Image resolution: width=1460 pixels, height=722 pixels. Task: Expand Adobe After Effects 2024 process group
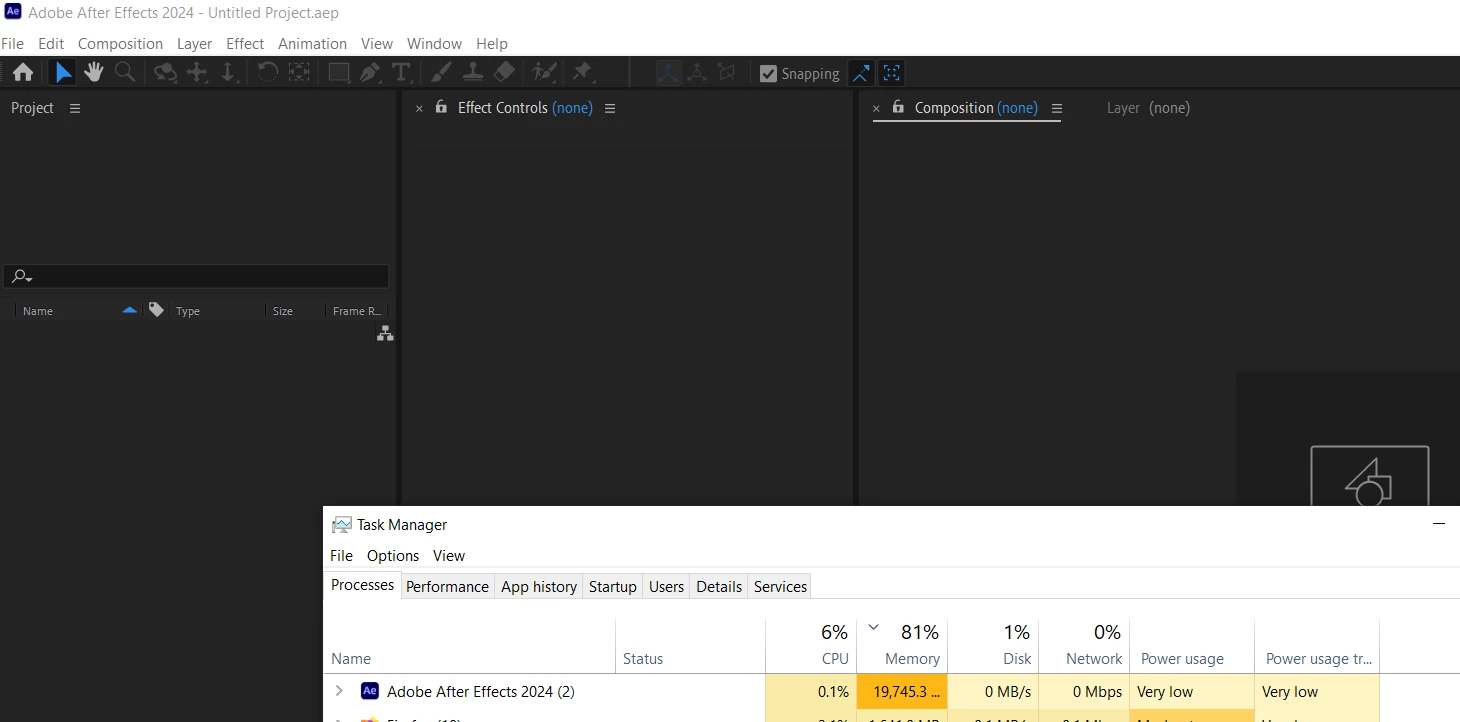(339, 691)
